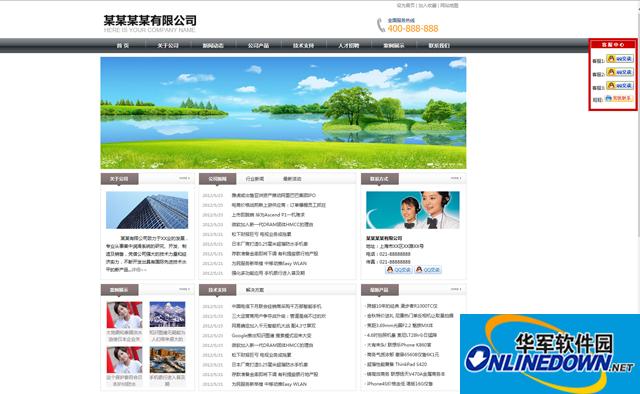Open the 关于公司 navigation item
The width and height of the screenshot is (640, 394).
[168, 45]
